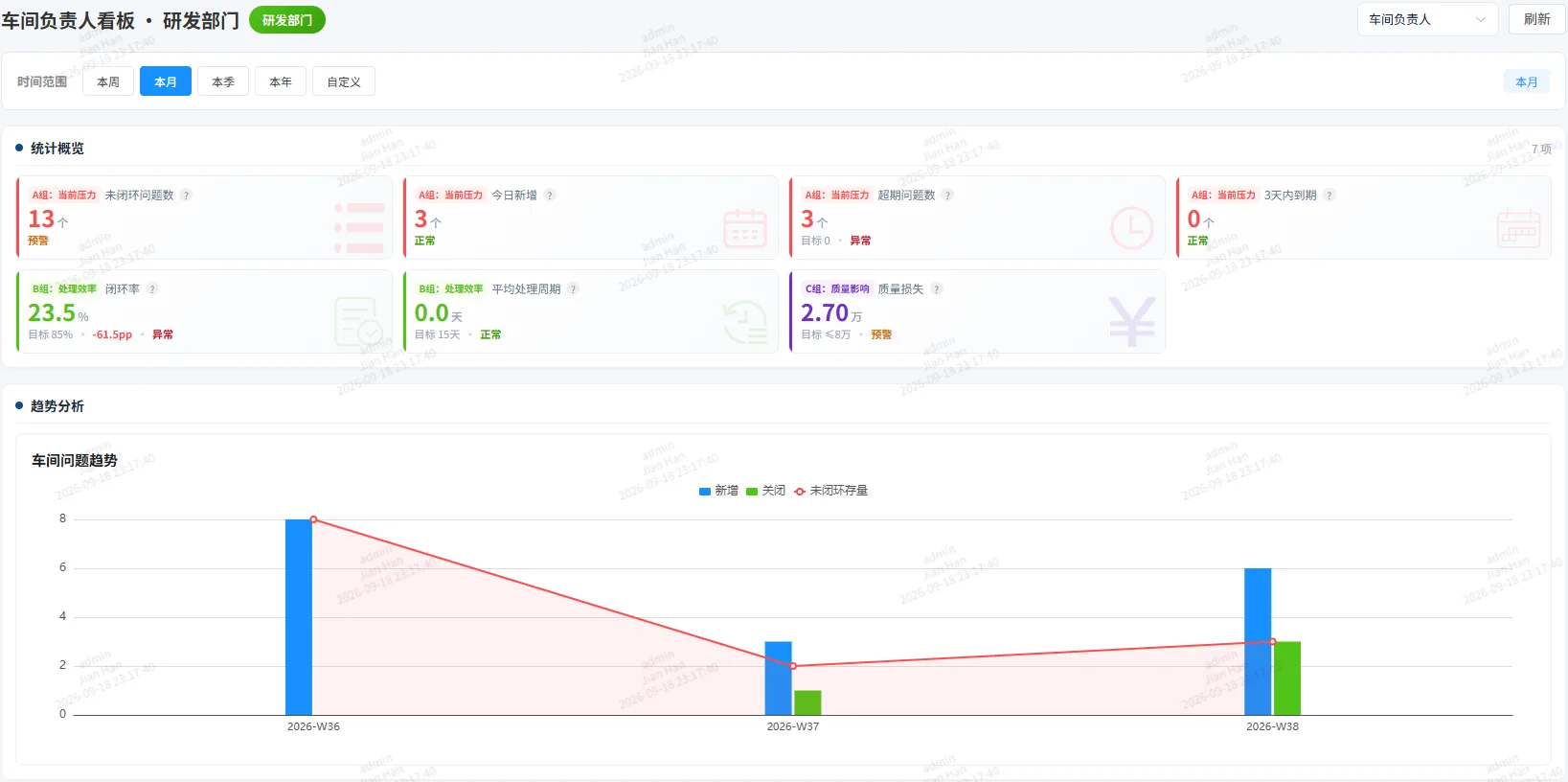The height and width of the screenshot is (782, 1568).
Task: Show help icon next to 超期问题数
Action: [947, 195]
